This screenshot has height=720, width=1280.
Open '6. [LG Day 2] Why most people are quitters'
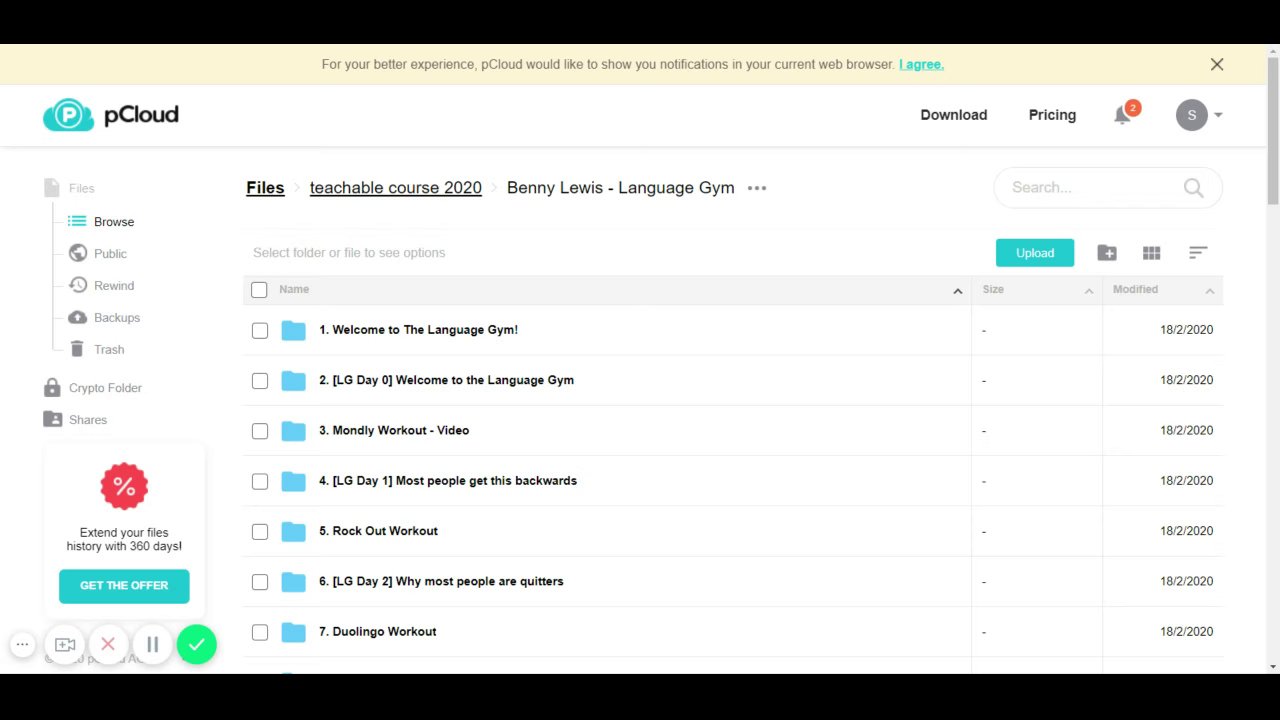tap(441, 581)
